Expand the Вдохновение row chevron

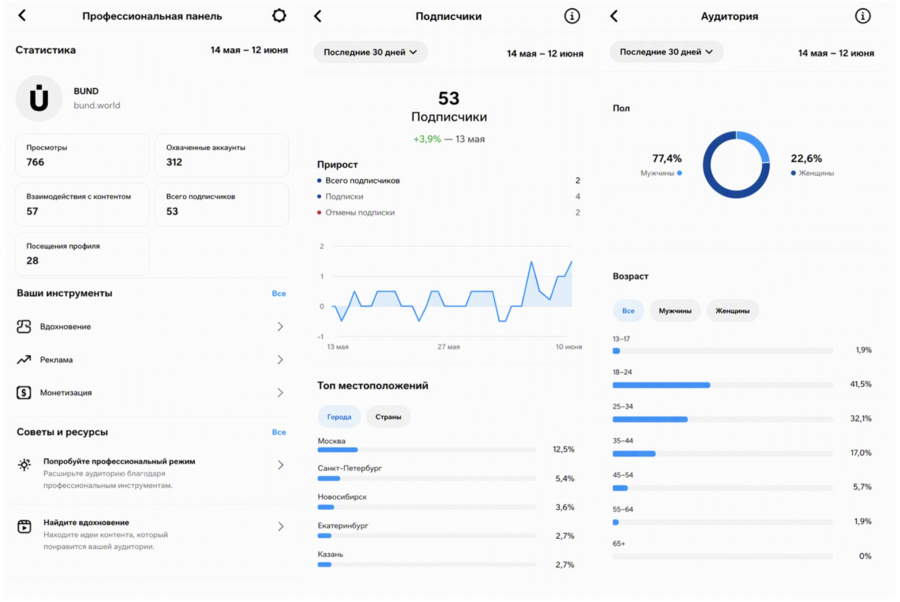(x=280, y=327)
